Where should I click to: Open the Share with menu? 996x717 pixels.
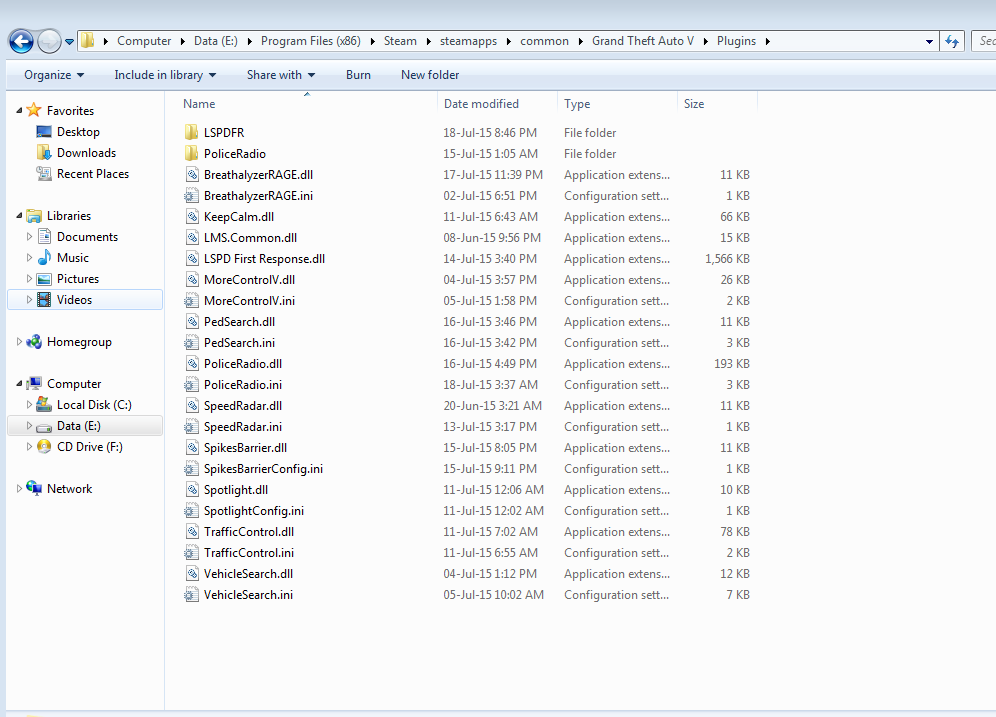(281, 75)
